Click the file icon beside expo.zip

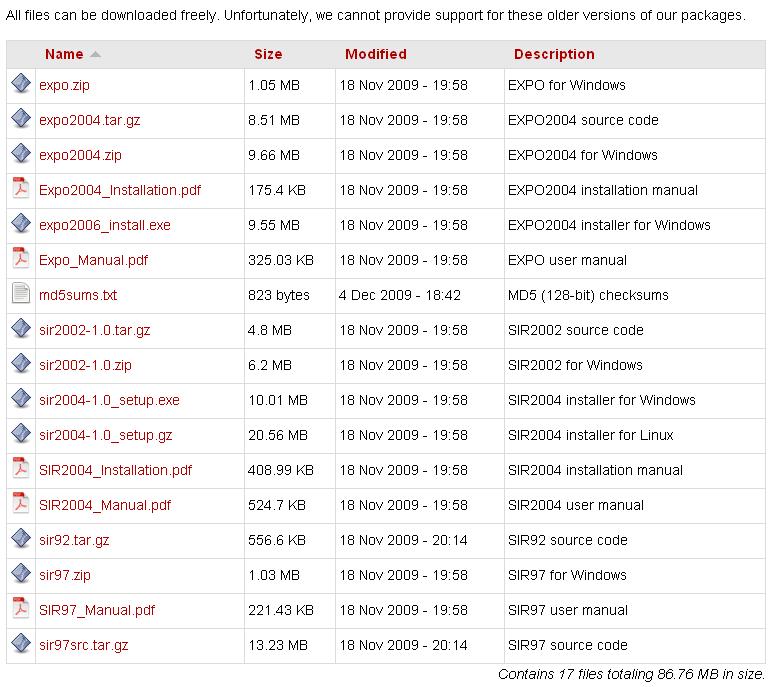(x=21, y=84)
